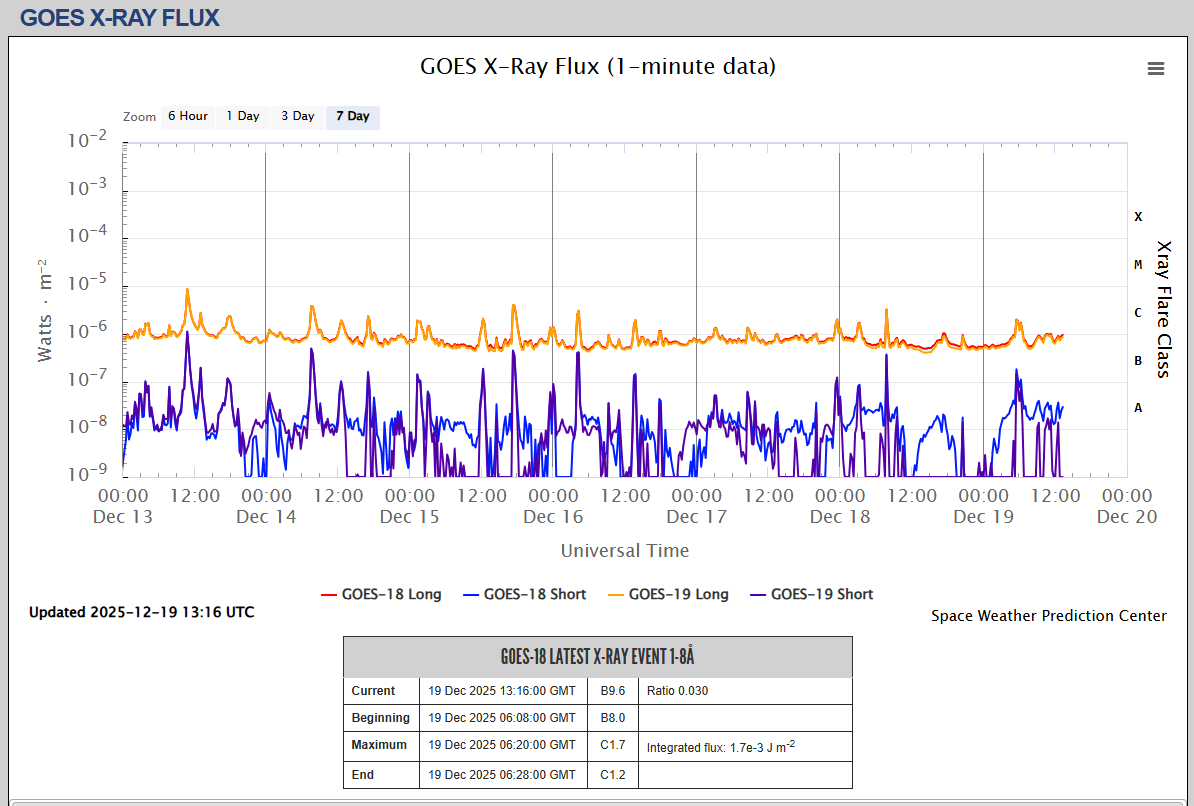This screenshot has height=806, width=1194.
Task: Hide the GOES-18 Short legend series
Action: click(x=524, y=594)
